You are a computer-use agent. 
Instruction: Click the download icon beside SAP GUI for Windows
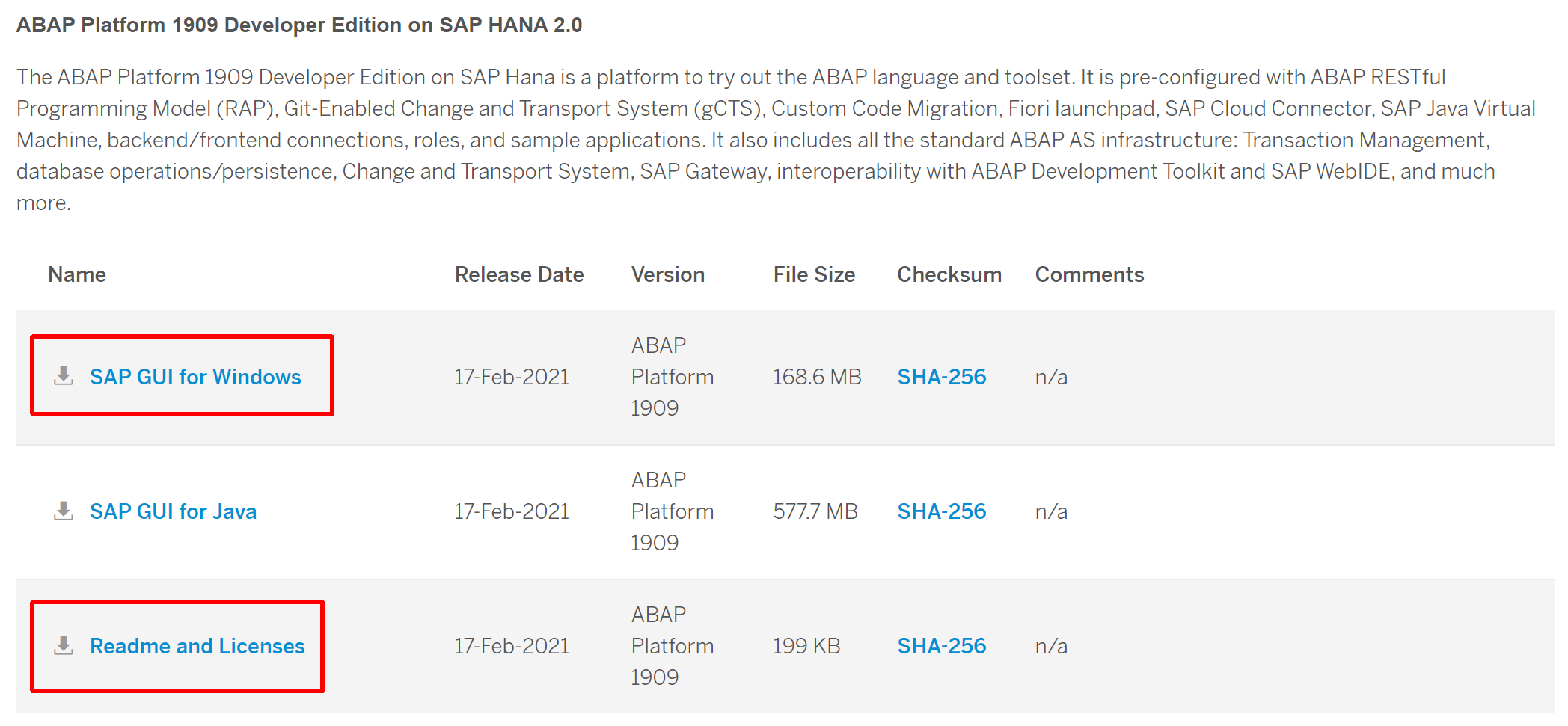click(64, 376)
